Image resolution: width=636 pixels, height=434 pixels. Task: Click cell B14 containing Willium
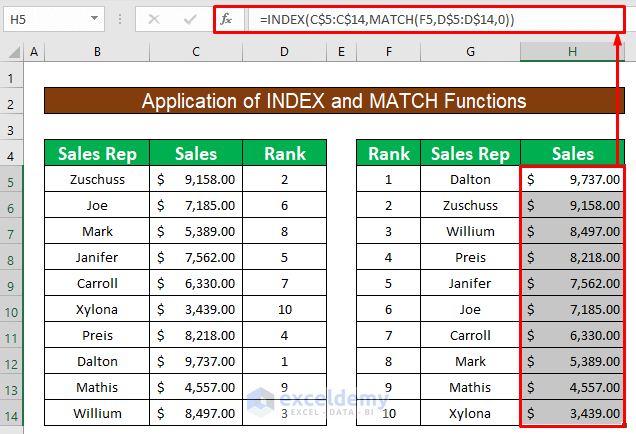click(97, 413)
